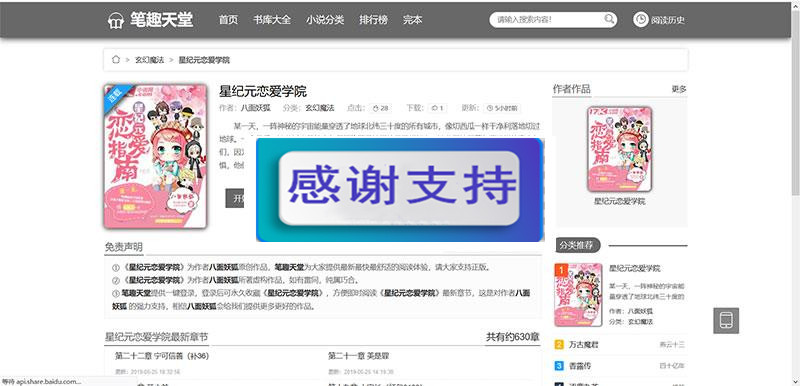The height and width of the screenshot is (386, 800).
Task: Open the 排行榜 ranking page
Action: coord(373,20)
